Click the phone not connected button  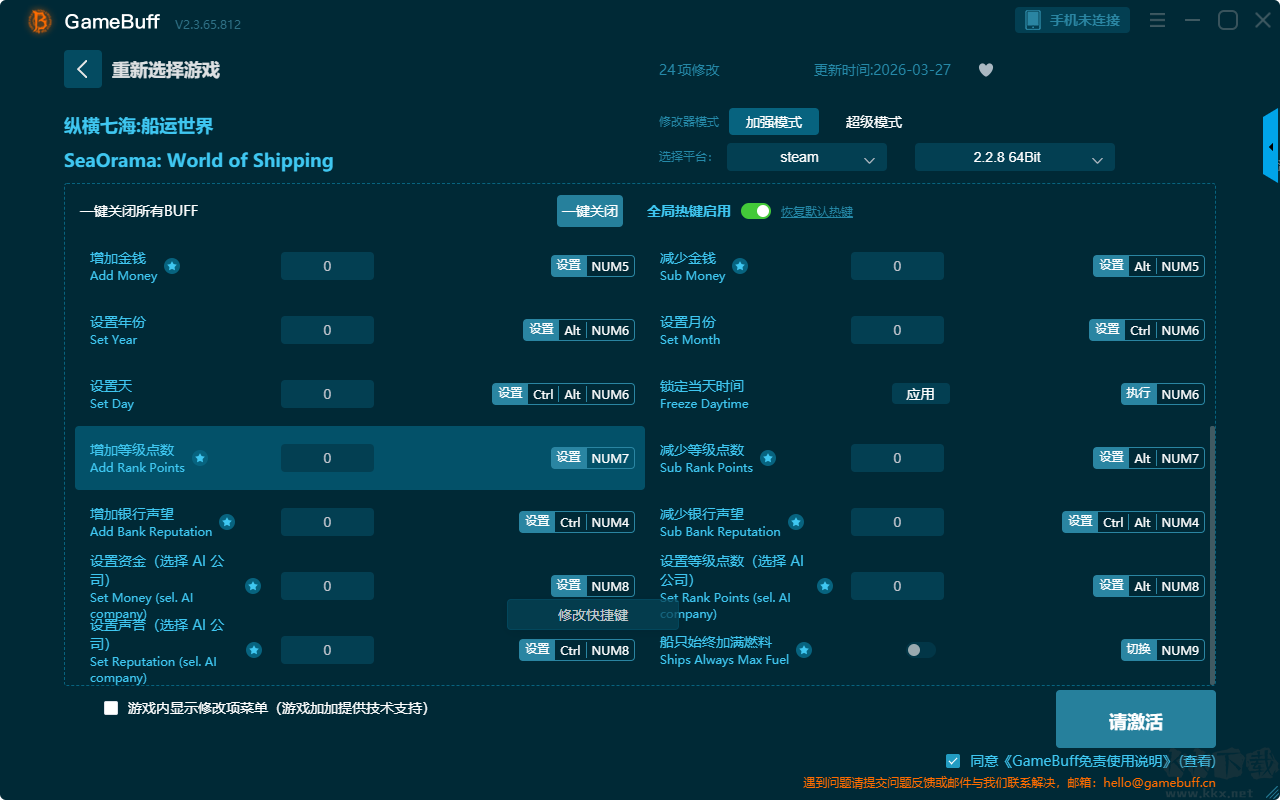point(1073,20)
